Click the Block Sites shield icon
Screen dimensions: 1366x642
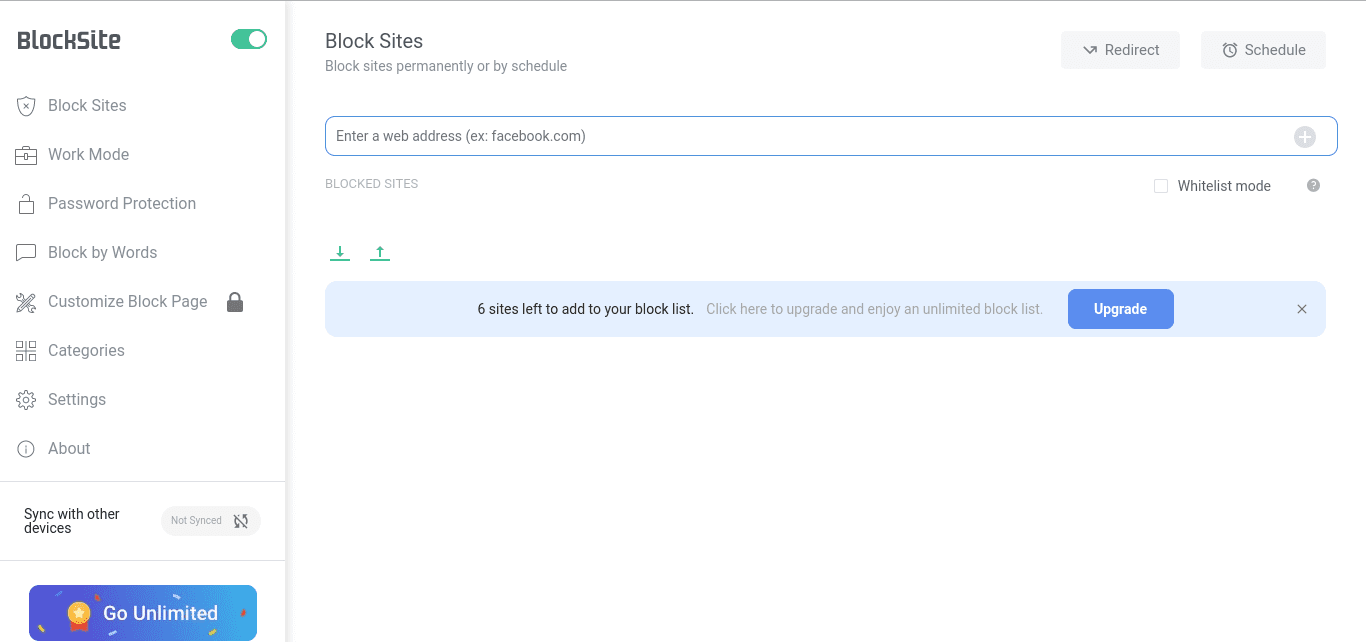pos(26,106)
